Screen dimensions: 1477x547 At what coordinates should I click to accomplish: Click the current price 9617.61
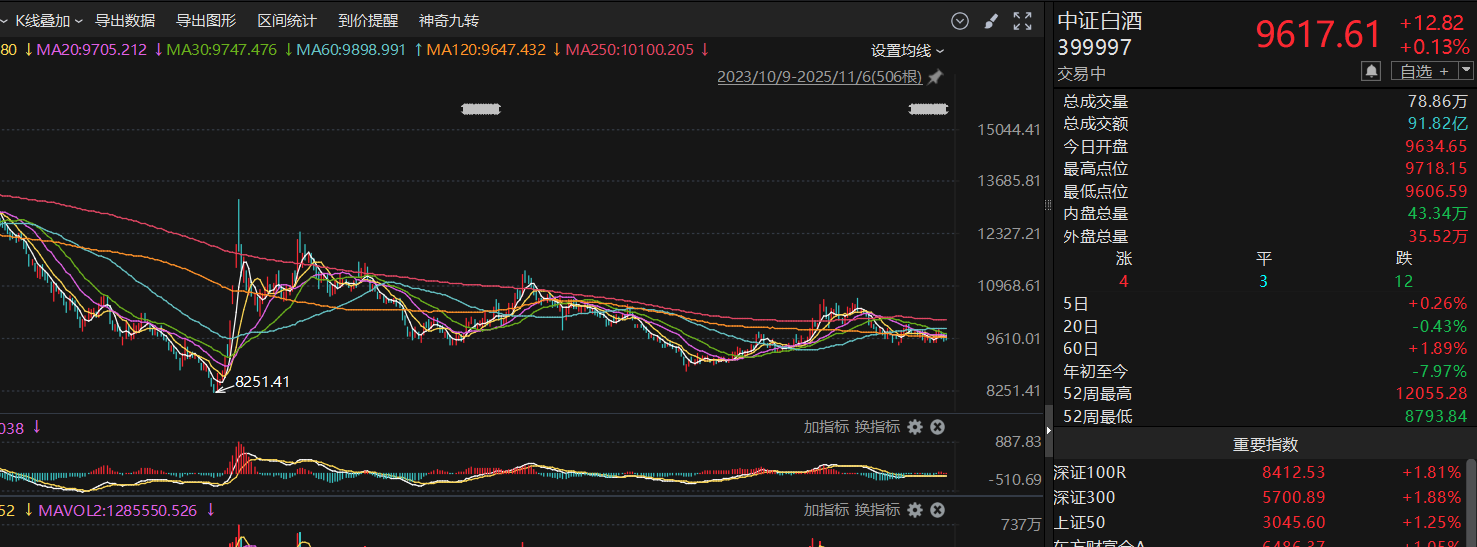[x=1318, y=35]
